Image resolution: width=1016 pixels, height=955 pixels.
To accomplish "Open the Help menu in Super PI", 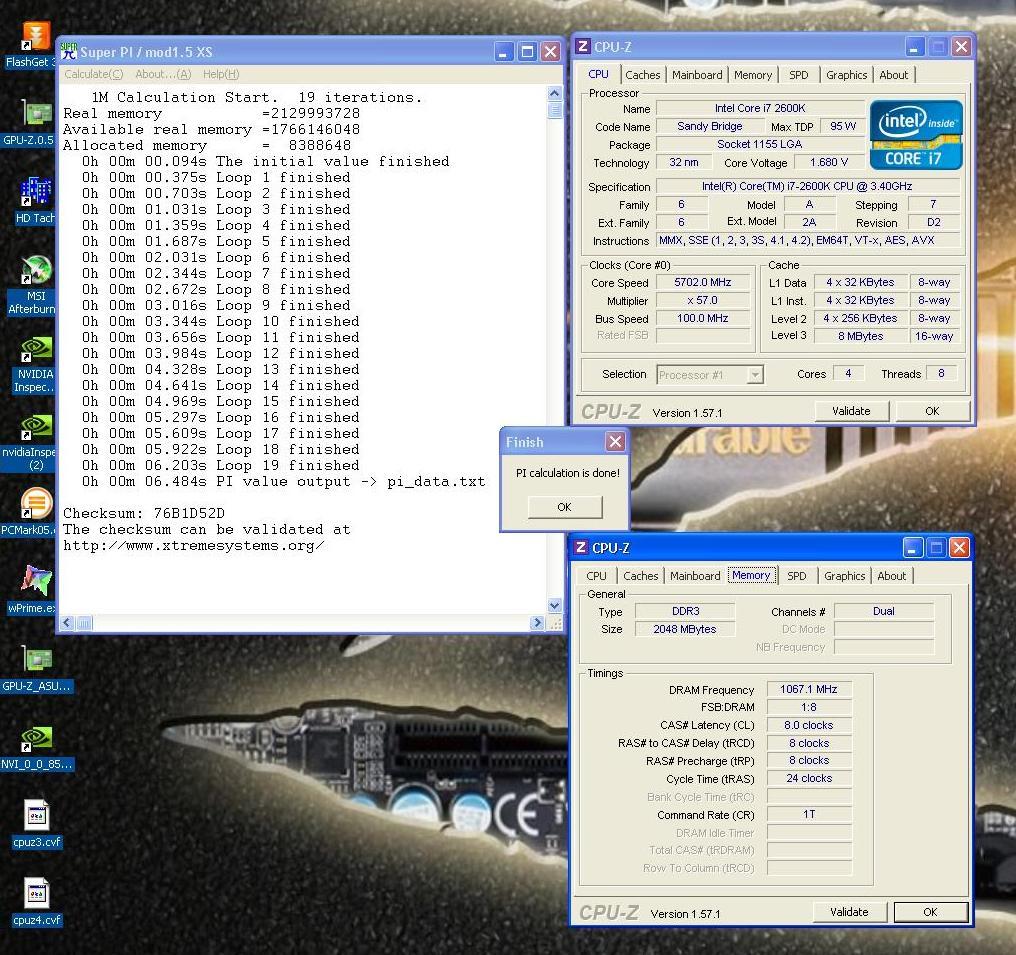I will click(220, 75).
